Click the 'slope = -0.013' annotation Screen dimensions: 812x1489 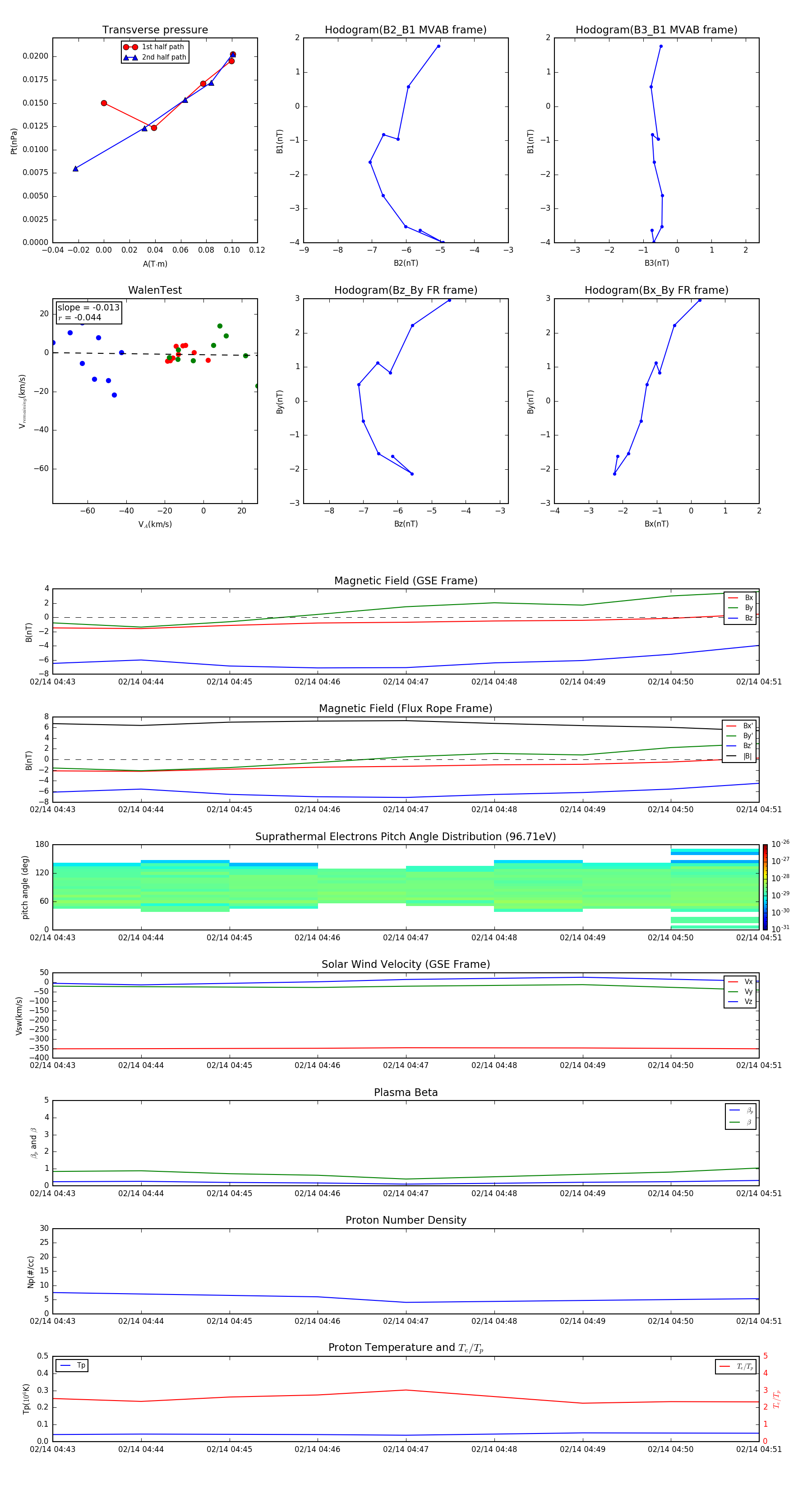[88, 308]
